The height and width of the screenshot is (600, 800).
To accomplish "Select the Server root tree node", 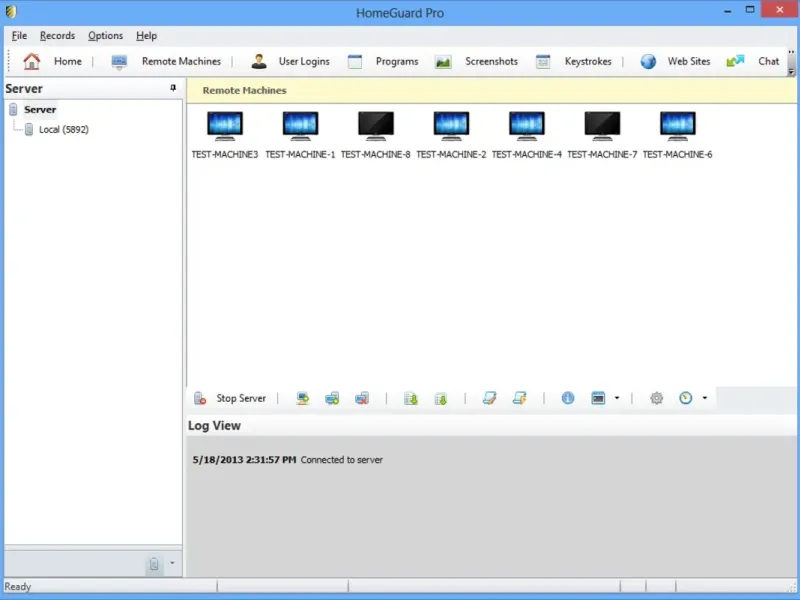I will click(x=40, y=109).
